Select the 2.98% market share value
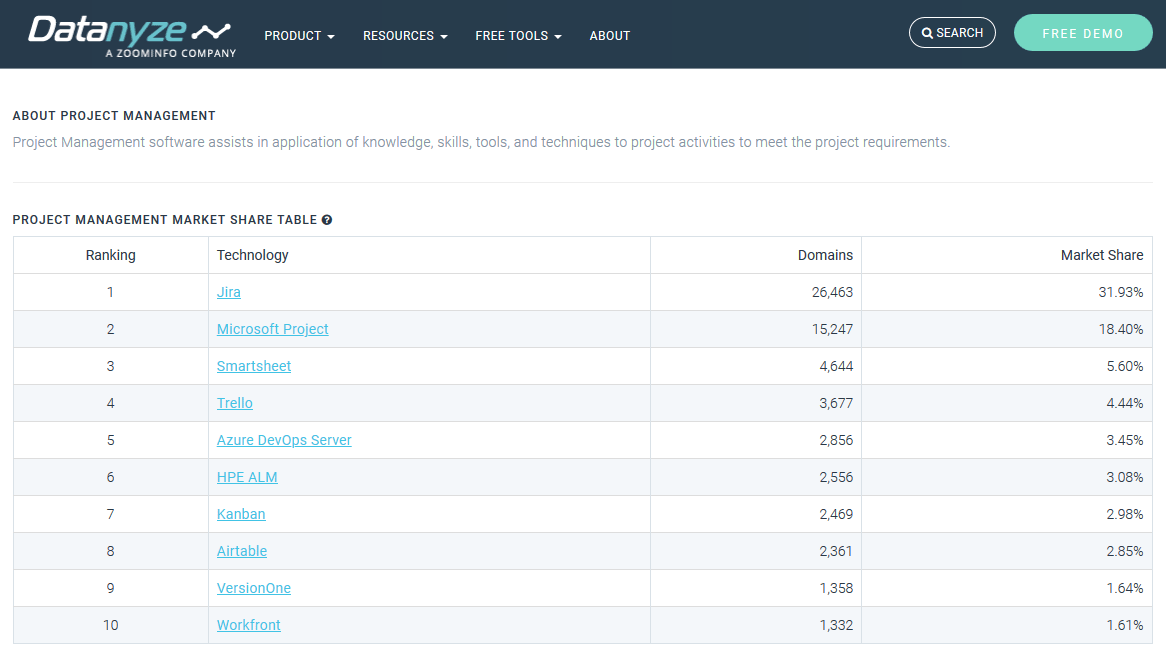1166x656 pixels. (x=1124, y=514)
